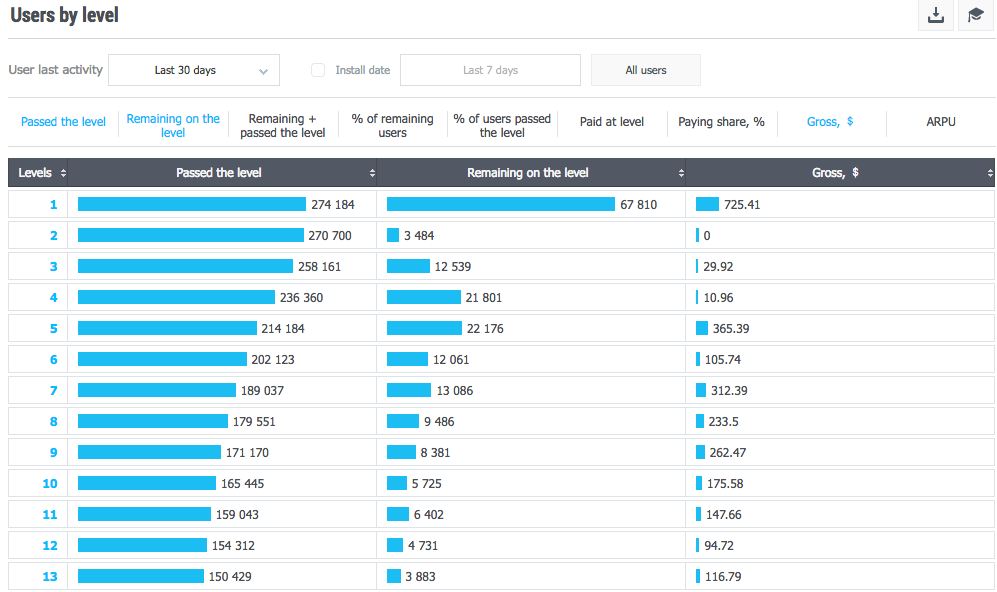This screenshot has width=997, height=592.
Task: Sort by Levels column arrows
Action: click(64, 173)
